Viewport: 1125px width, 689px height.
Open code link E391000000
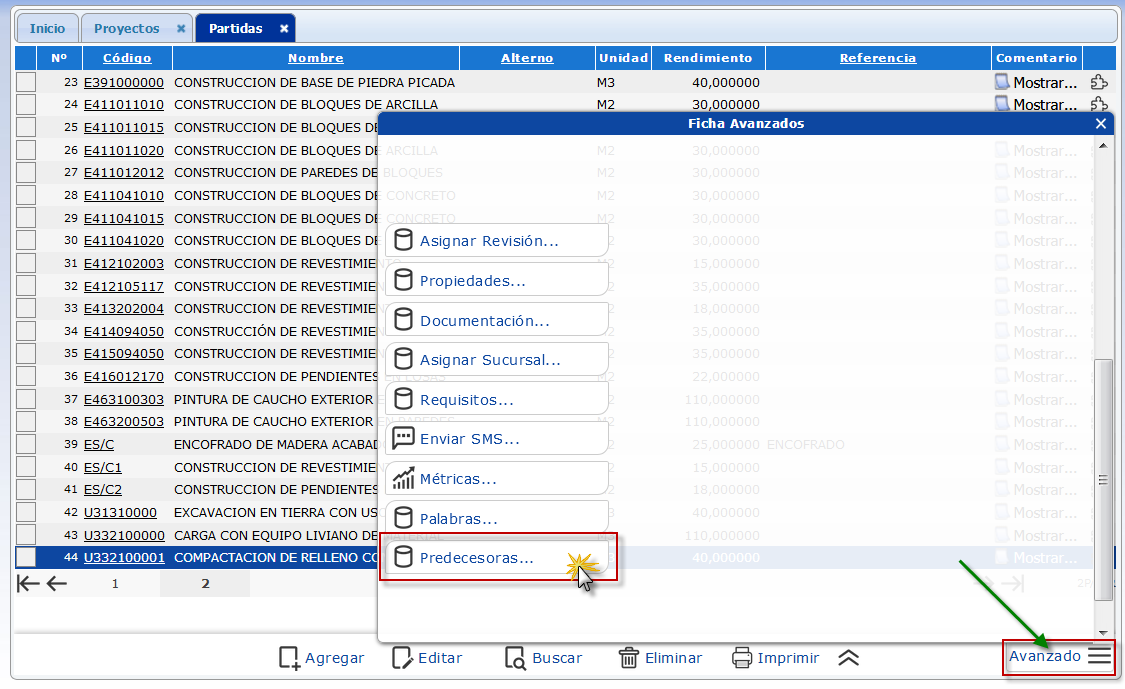click(123, 83)
